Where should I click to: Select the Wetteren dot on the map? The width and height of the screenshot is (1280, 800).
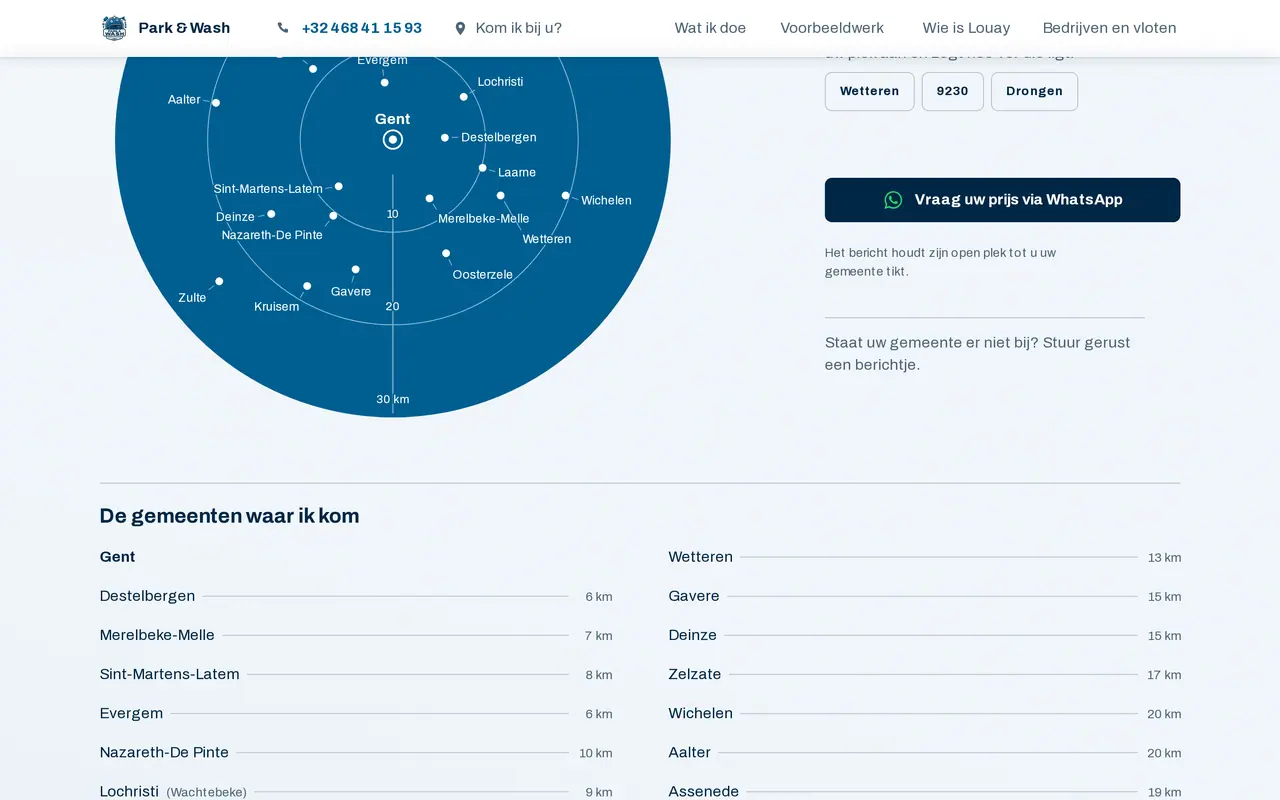click(x=501, y=196)
